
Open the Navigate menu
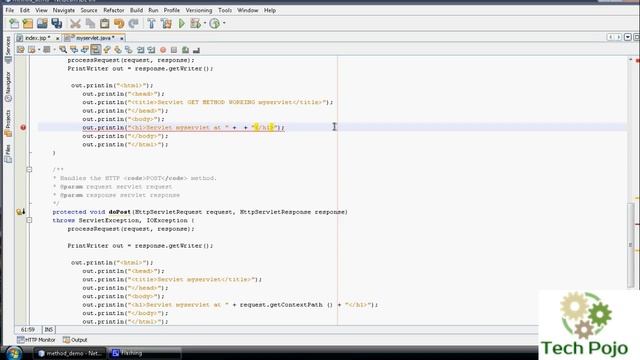[x=64, y=10]
